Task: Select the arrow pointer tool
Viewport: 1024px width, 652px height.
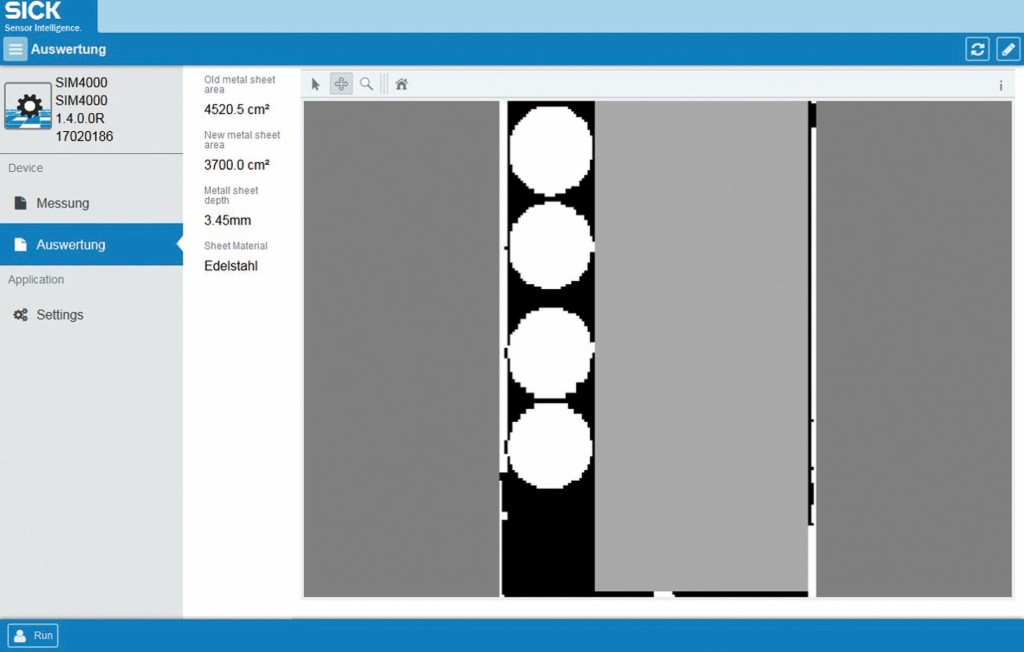Action: tap(316, 85)
